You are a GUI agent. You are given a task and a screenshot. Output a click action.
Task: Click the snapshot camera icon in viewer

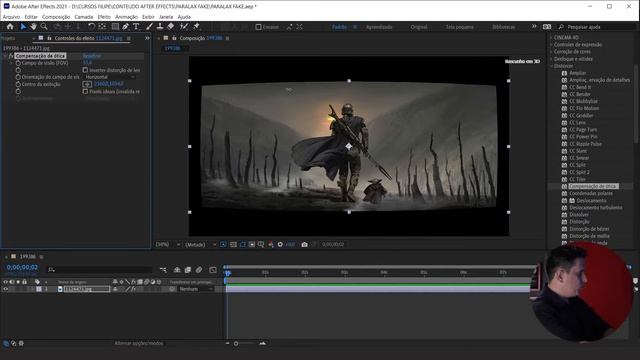pos(304,244)
